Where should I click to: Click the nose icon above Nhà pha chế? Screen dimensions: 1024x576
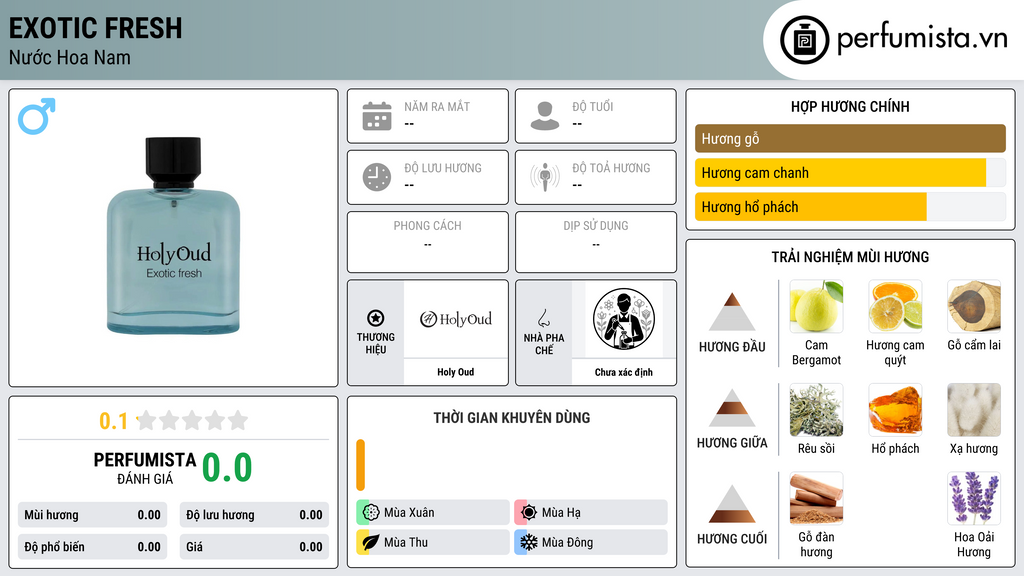(x=543, y=318)
